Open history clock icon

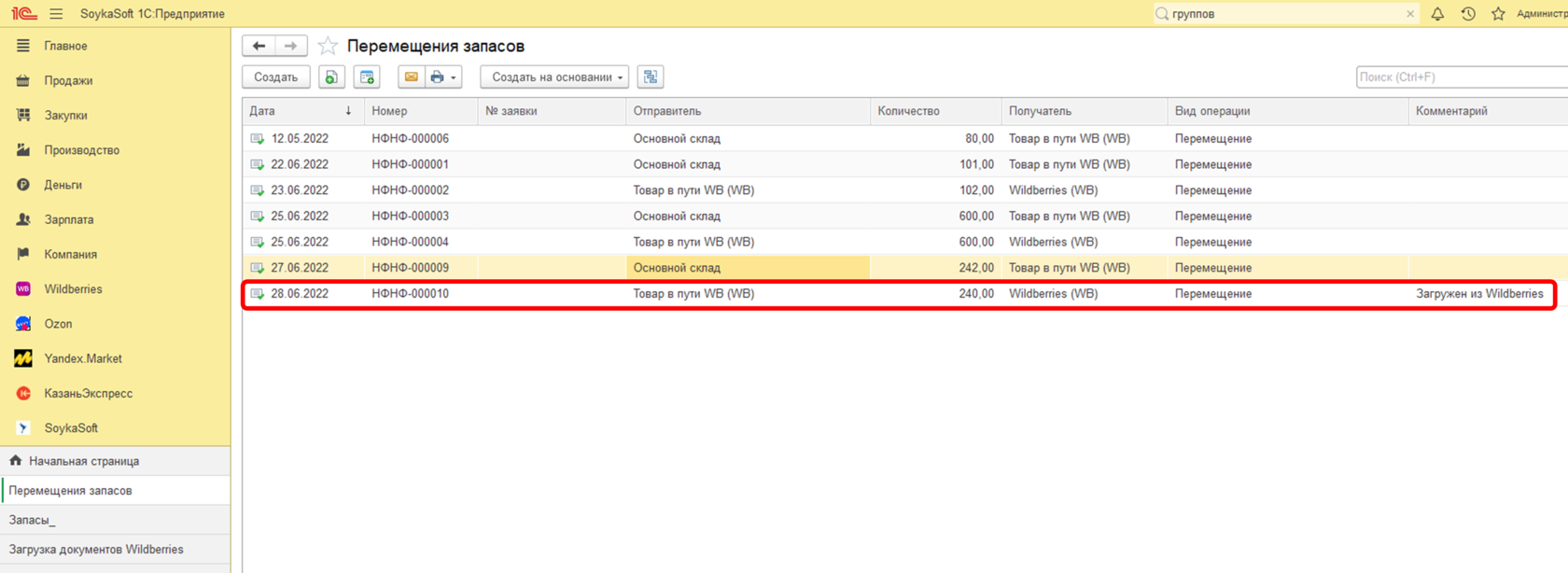click(1468, 14)
